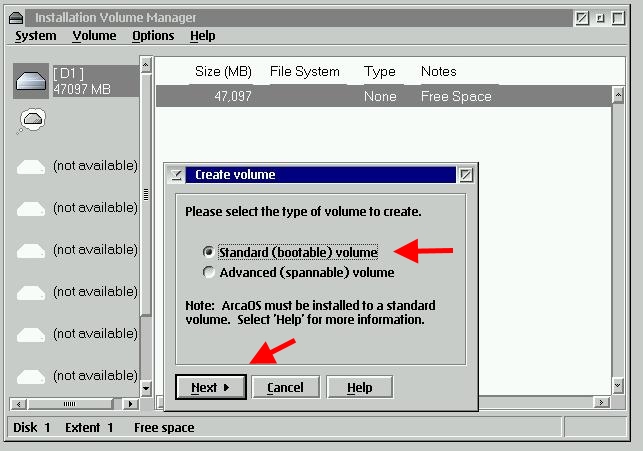Click the Type column header

tap(380, 72)
